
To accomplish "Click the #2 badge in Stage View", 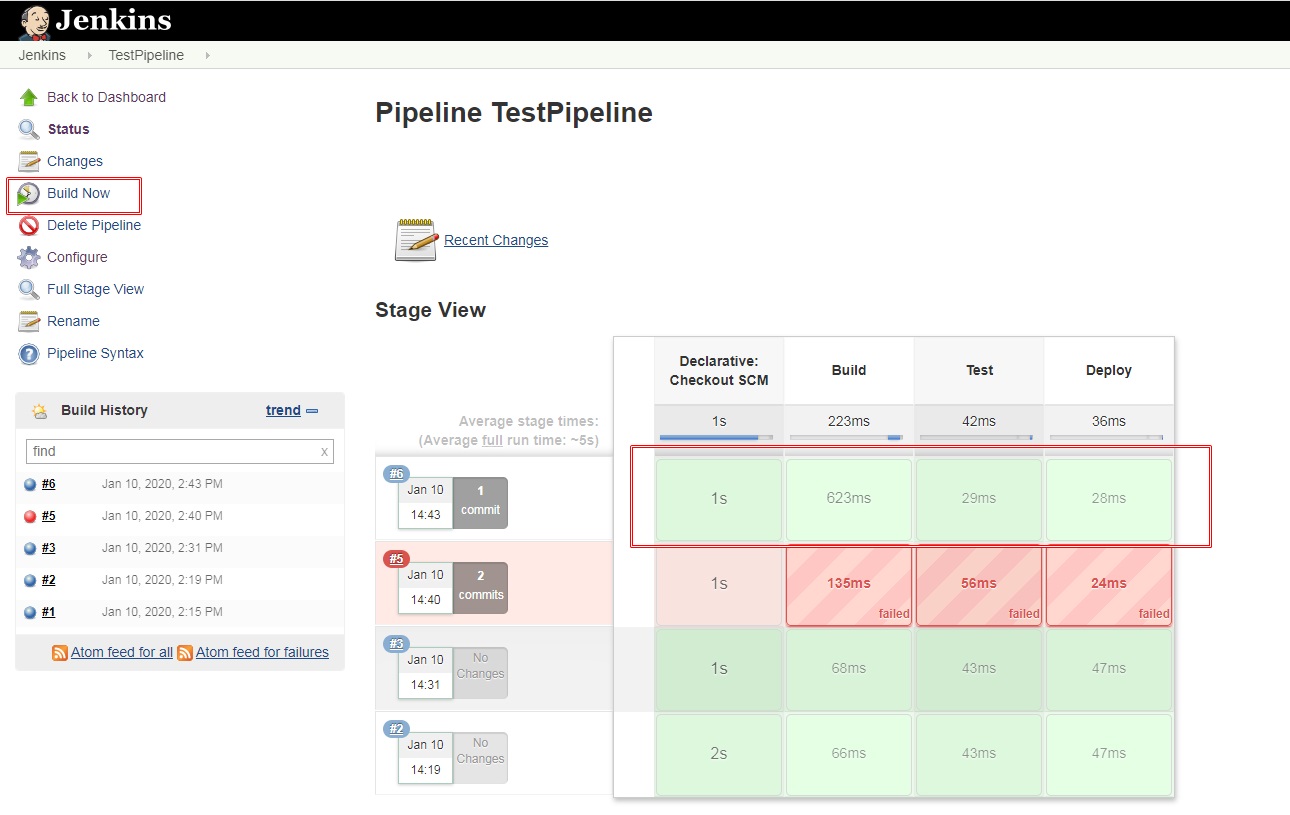I will pyautogui.click(x=397, y=729).
